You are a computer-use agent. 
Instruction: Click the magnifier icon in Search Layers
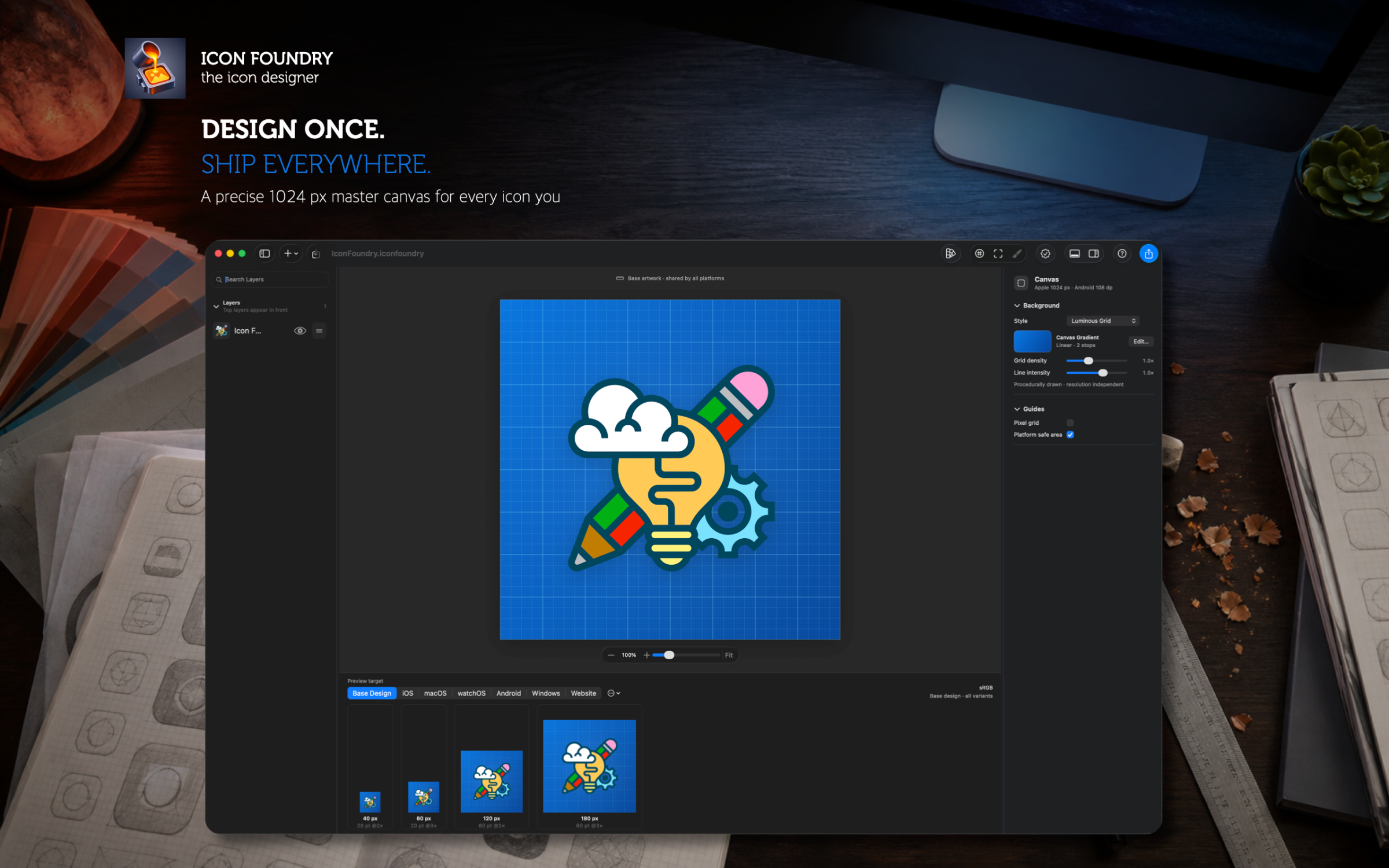(x=219, y=279)
